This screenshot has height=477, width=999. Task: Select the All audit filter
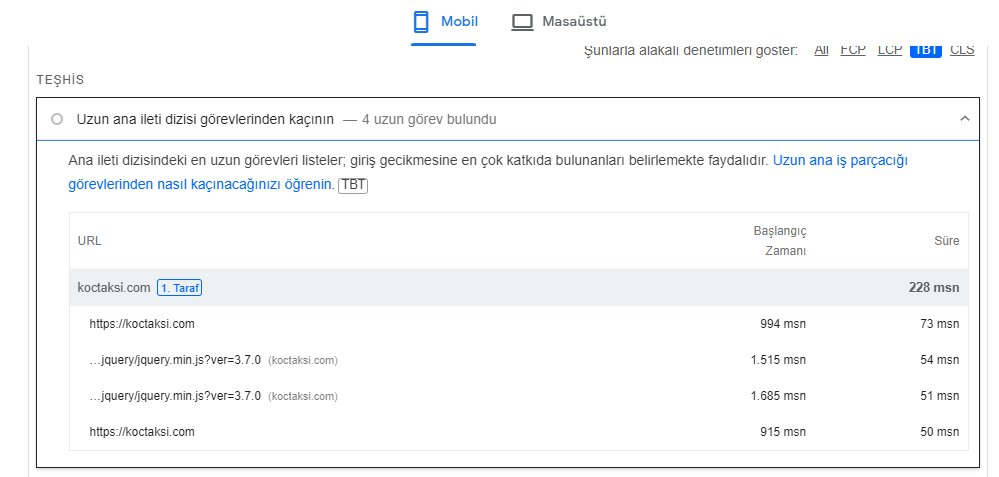tap(821, 50)
